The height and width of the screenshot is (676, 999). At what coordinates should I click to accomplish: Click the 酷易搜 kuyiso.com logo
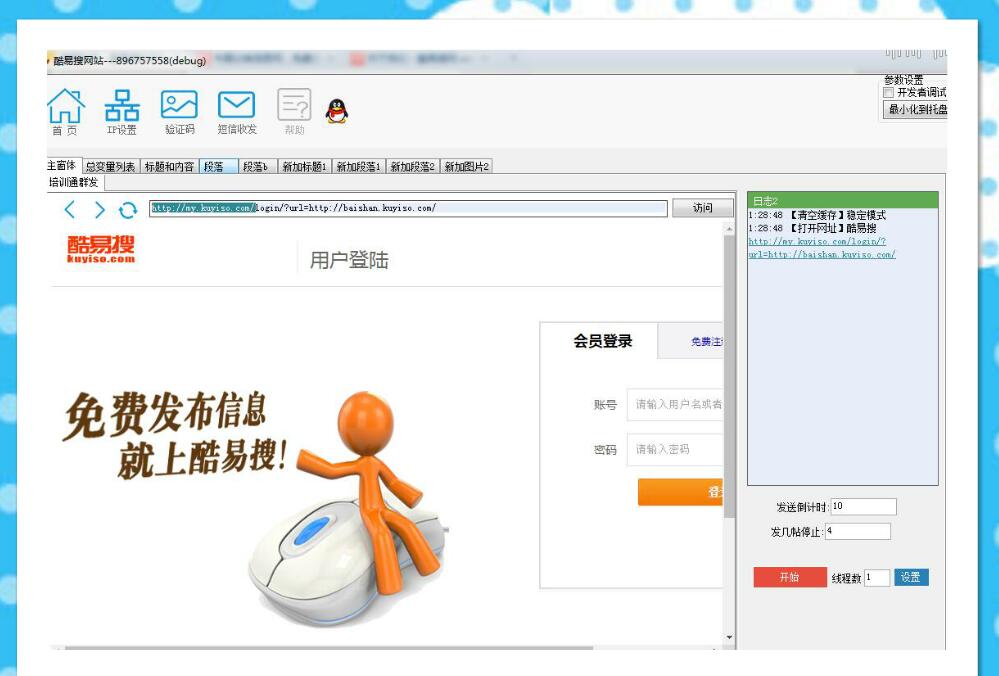[x=101, y=249]
